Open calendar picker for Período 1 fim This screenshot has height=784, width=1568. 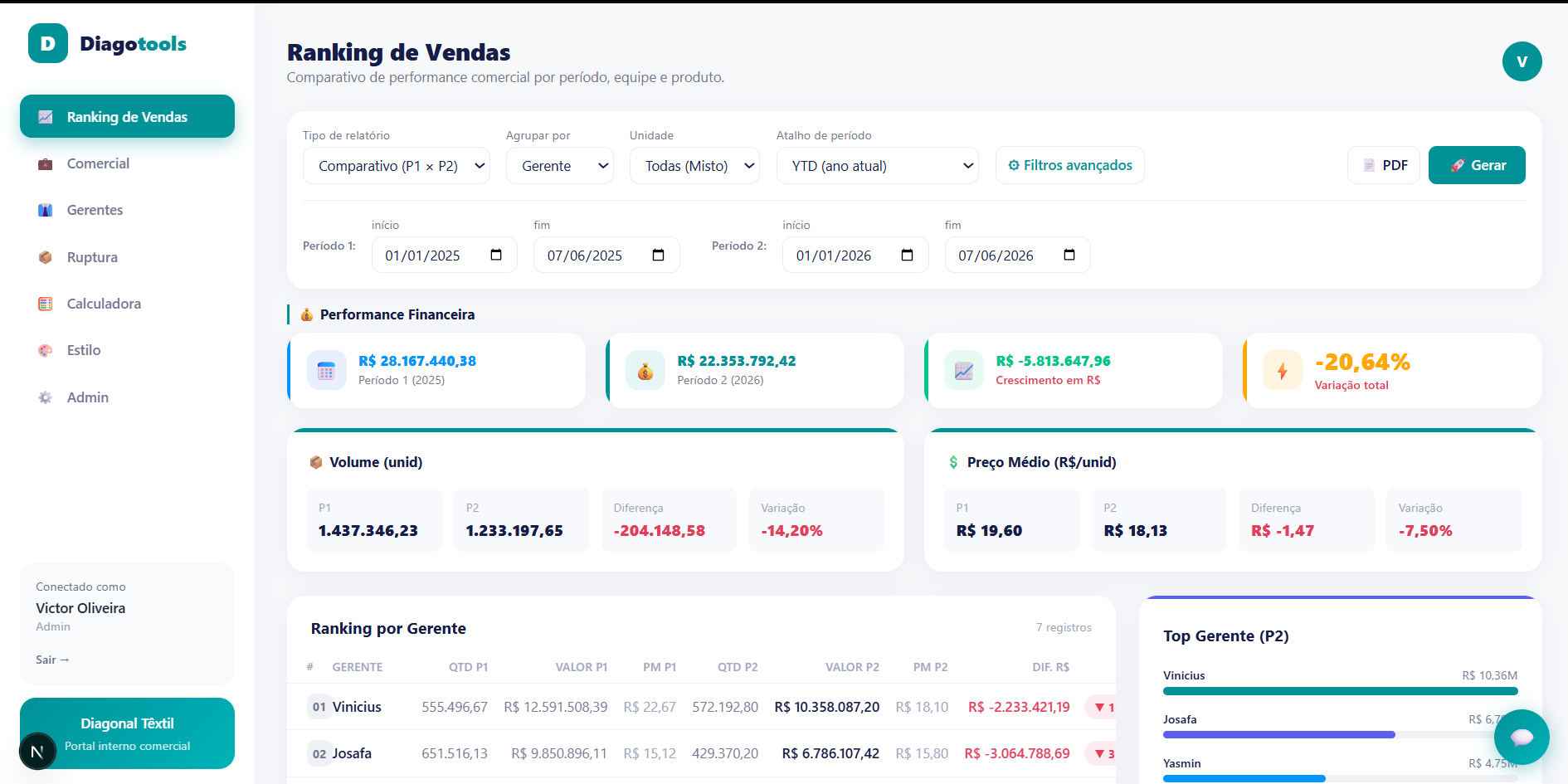pos(659,255)
